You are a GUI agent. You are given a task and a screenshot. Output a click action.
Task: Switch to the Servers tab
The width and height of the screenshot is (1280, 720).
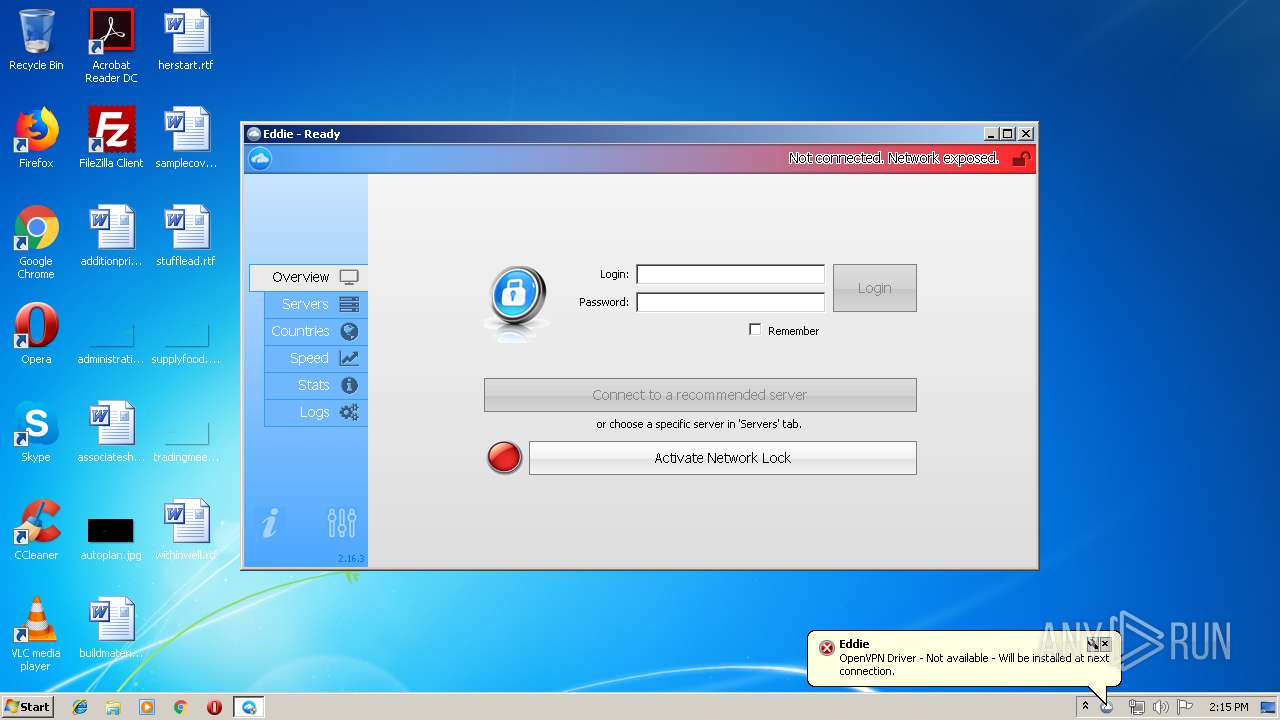[x=316, y=304]
